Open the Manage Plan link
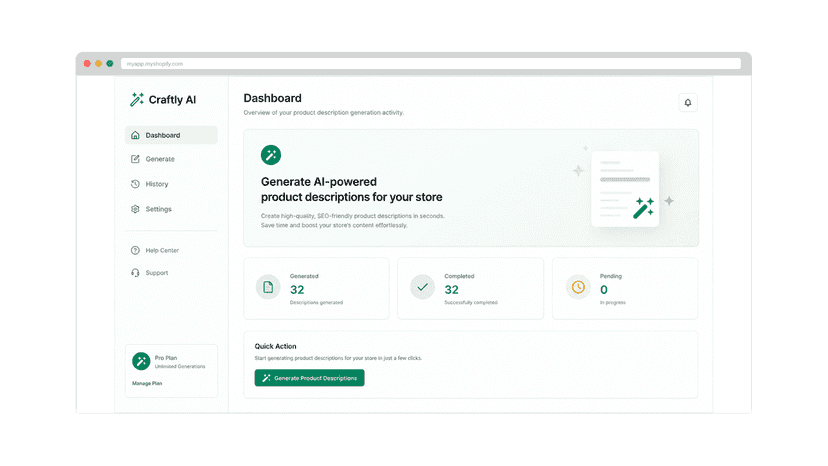828x466 pixels. click(147, 384)
